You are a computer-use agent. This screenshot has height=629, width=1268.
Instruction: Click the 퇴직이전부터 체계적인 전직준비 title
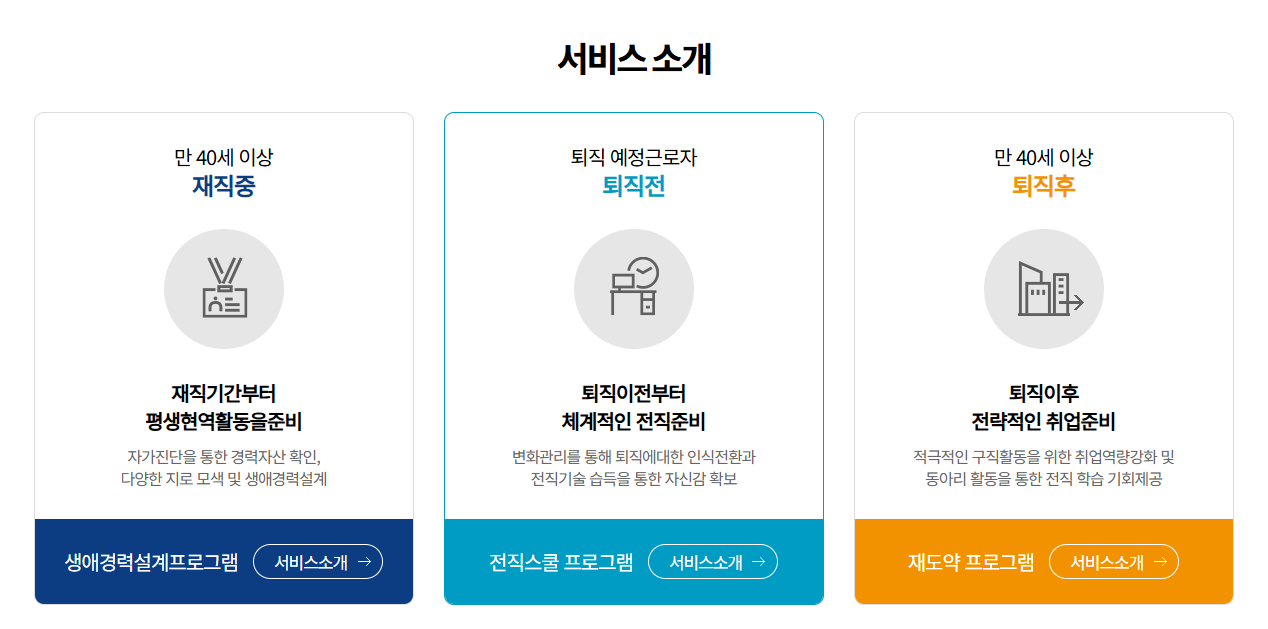point(634,407)
